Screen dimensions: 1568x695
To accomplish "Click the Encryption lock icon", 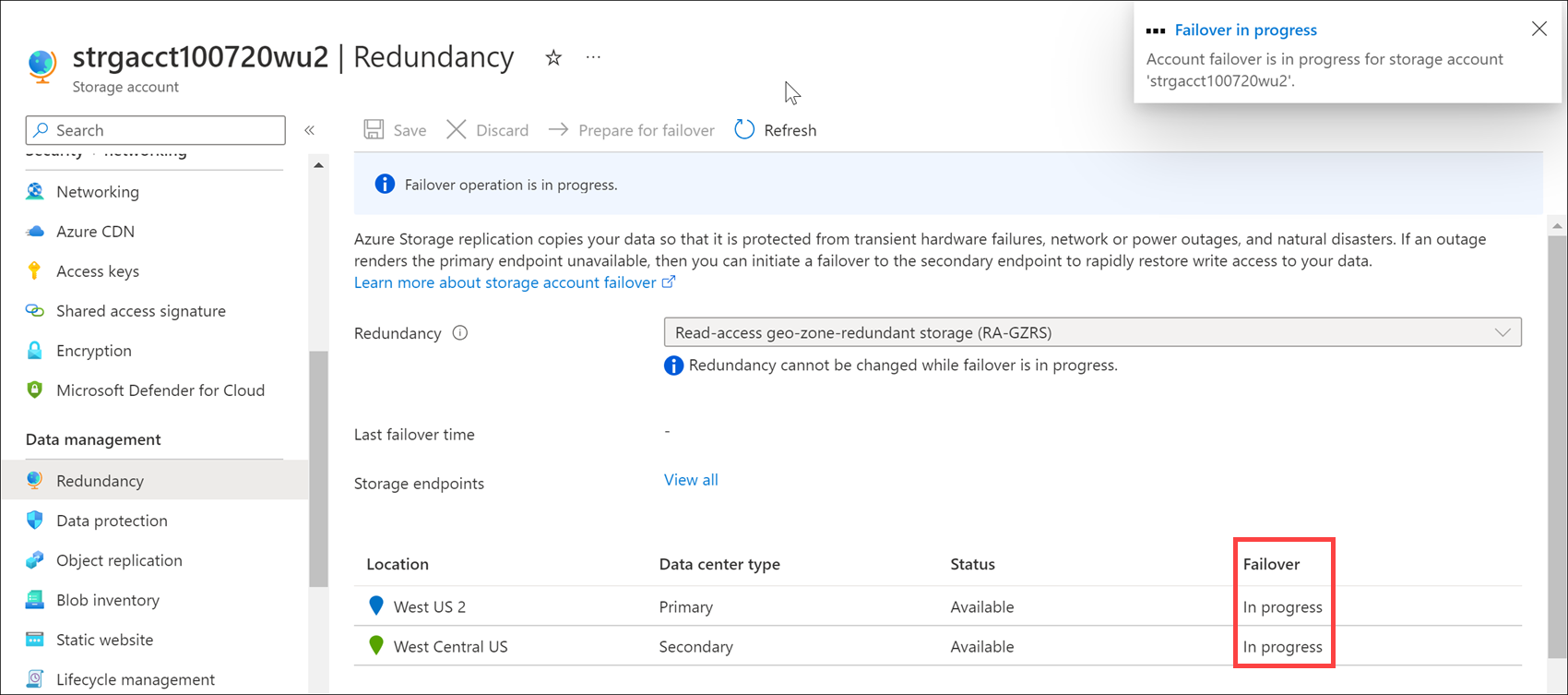I will click(x=34, y=351).
